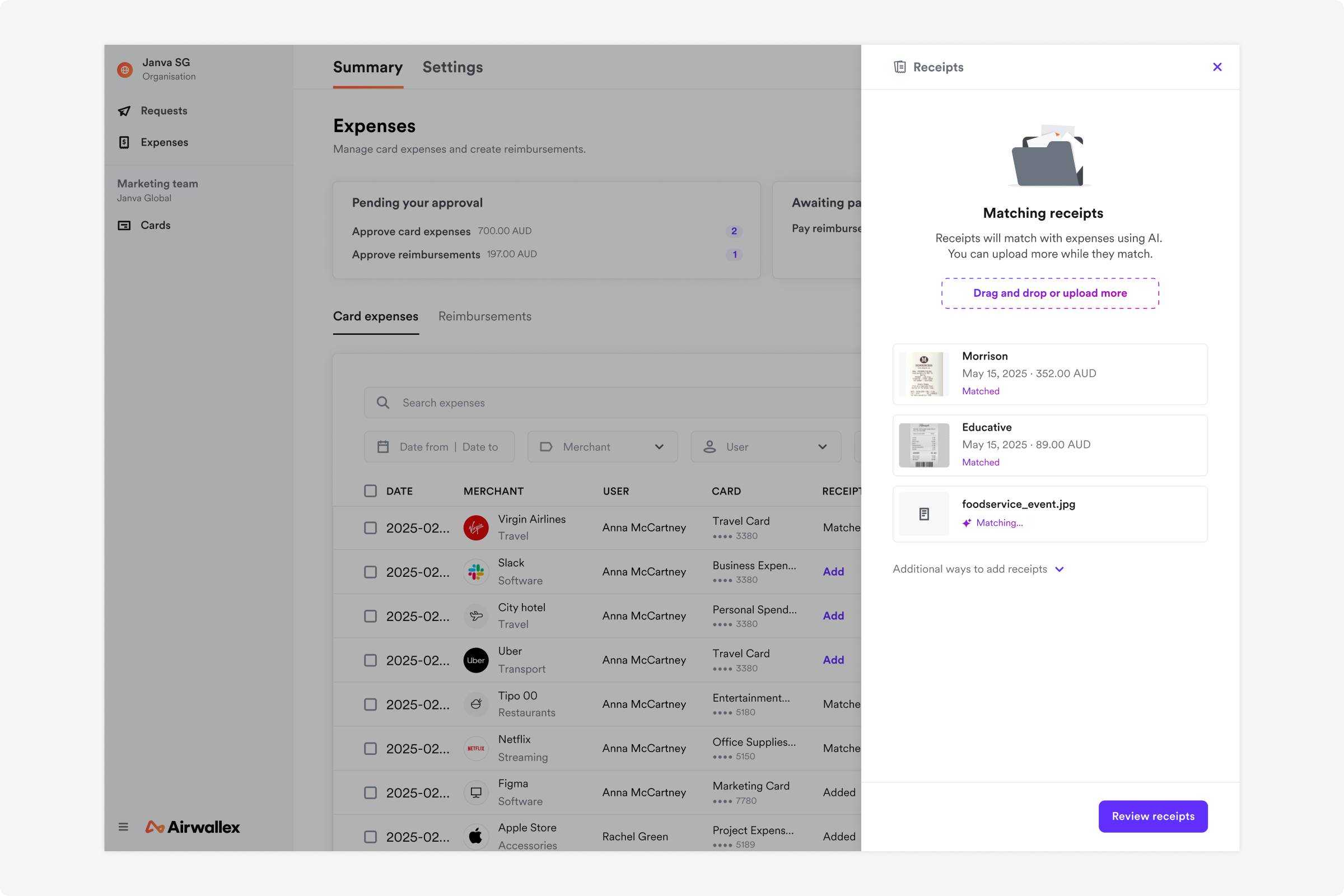Click Drag and drop or upload more
1344x896 pixels.
click(1049, 293)
